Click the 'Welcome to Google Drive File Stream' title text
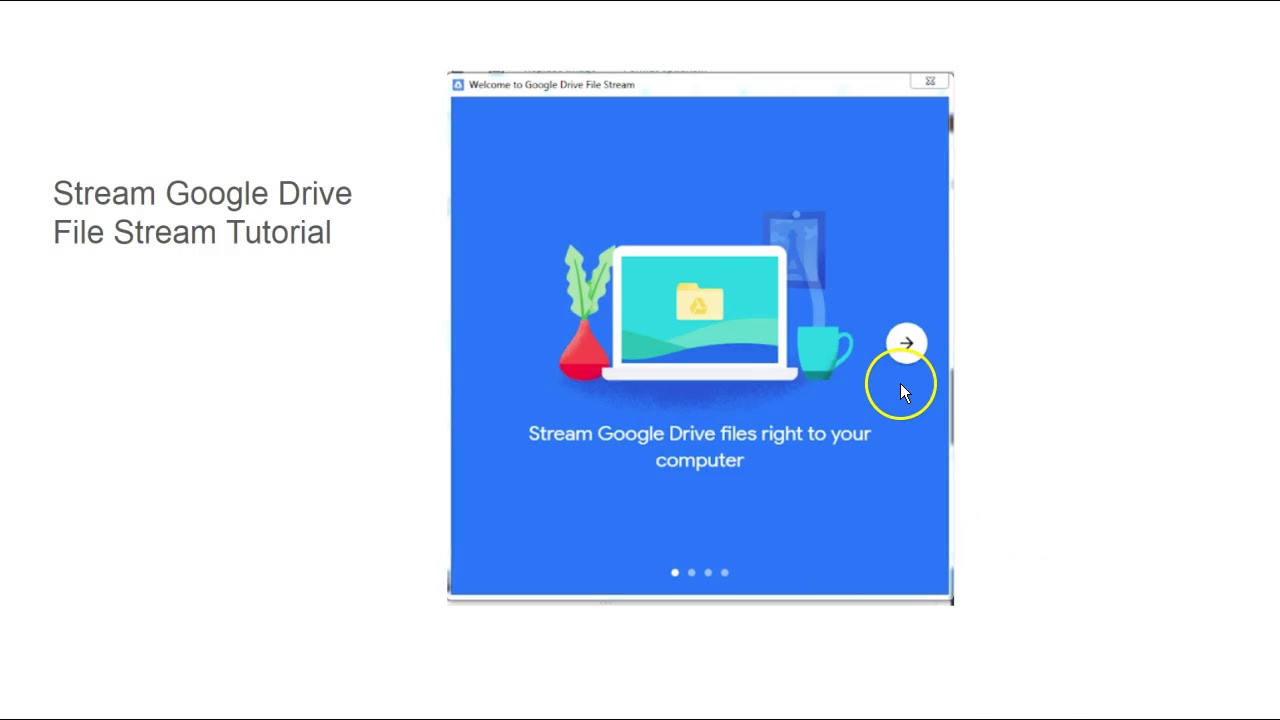The height and width of the screenshot is (720, 1280). pyautogui.click(x=551, y=85)
